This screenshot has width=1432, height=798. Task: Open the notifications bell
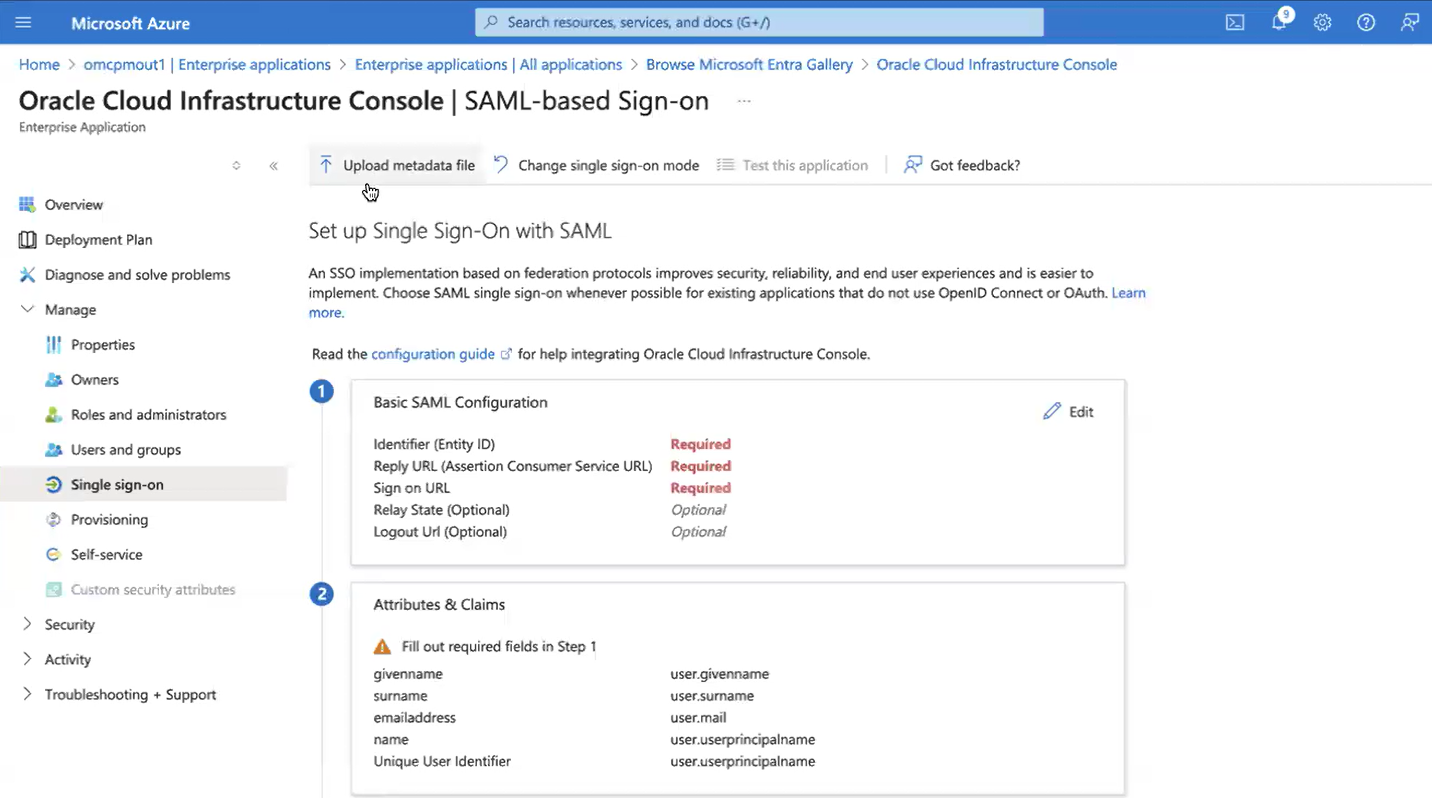pyautogui.click(x=1278, y=22)
